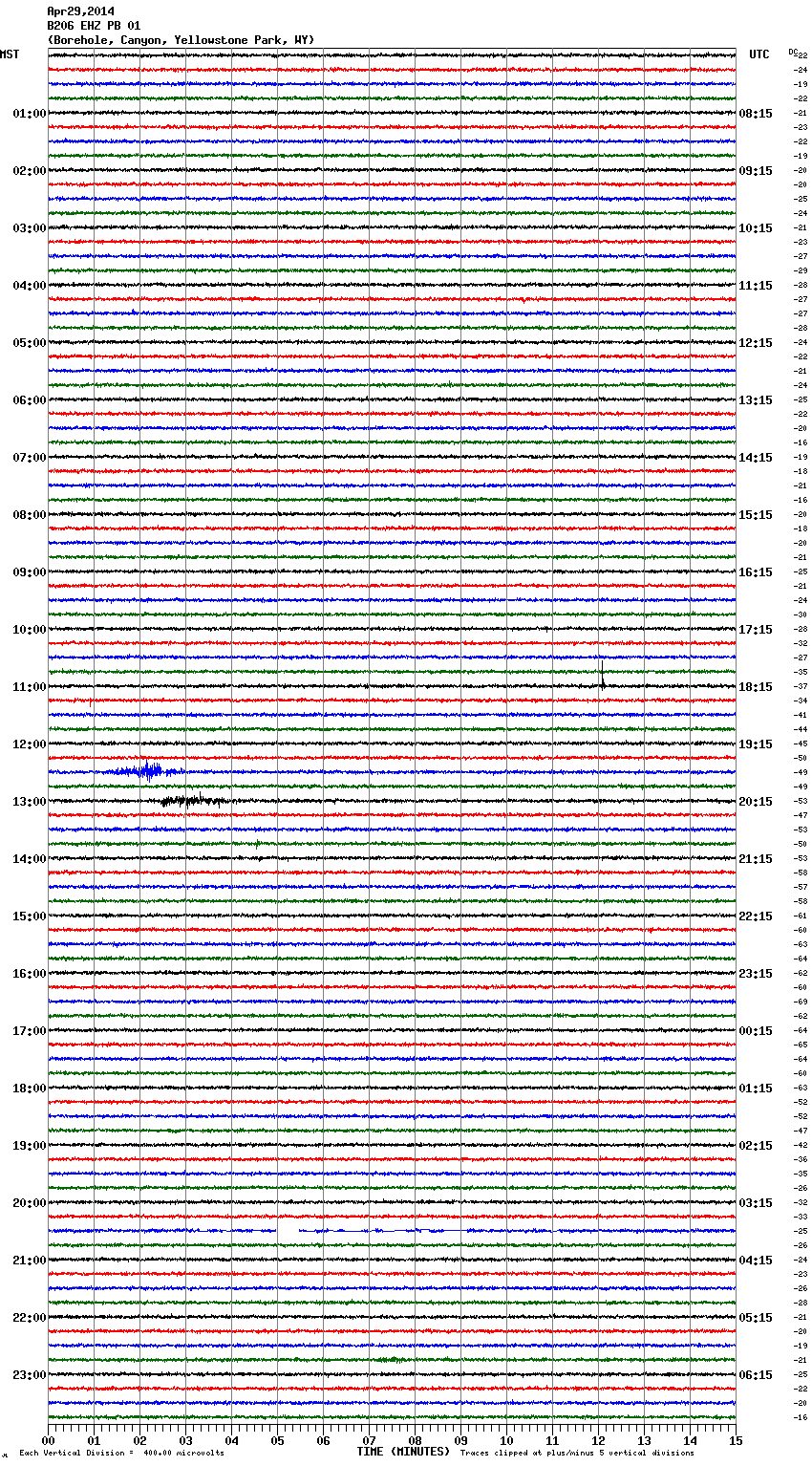The image size is (812, 1466).
Task: Click the Apr29,2014 date header
Action: [x=80, y=11]
